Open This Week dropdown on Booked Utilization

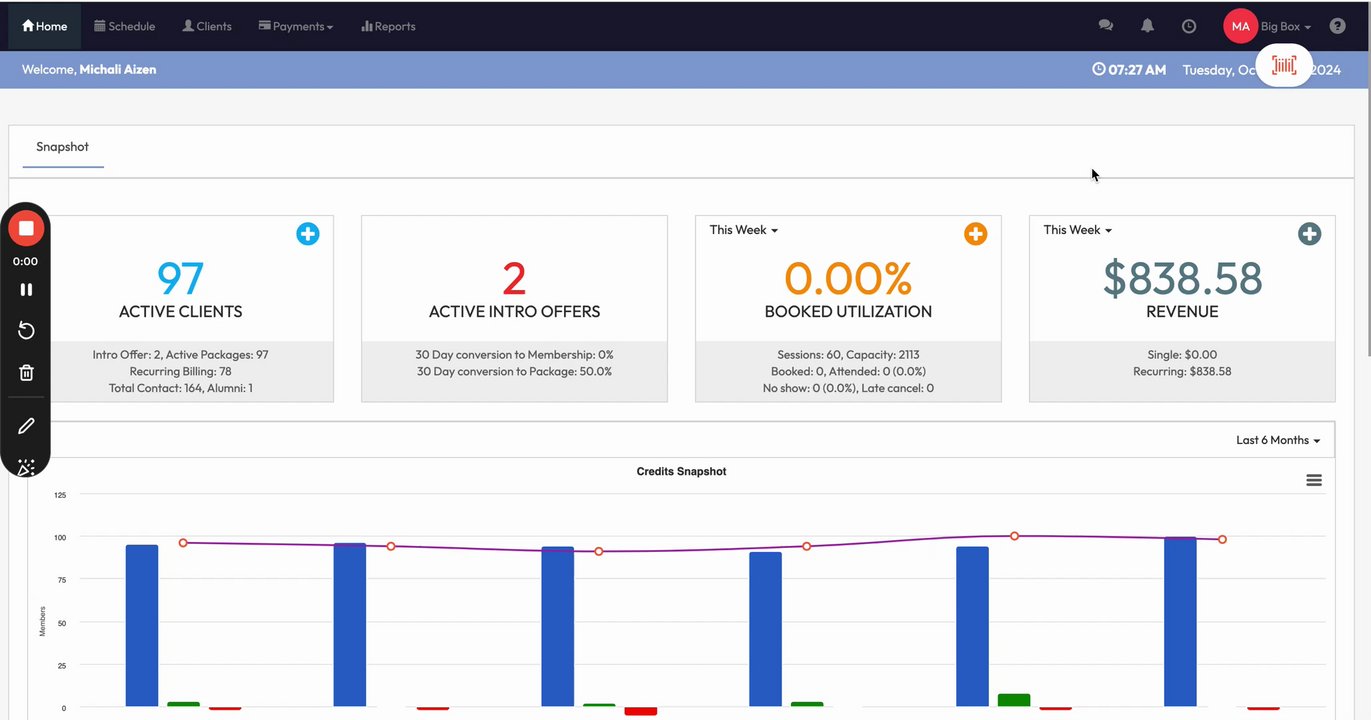coord(744,230)
